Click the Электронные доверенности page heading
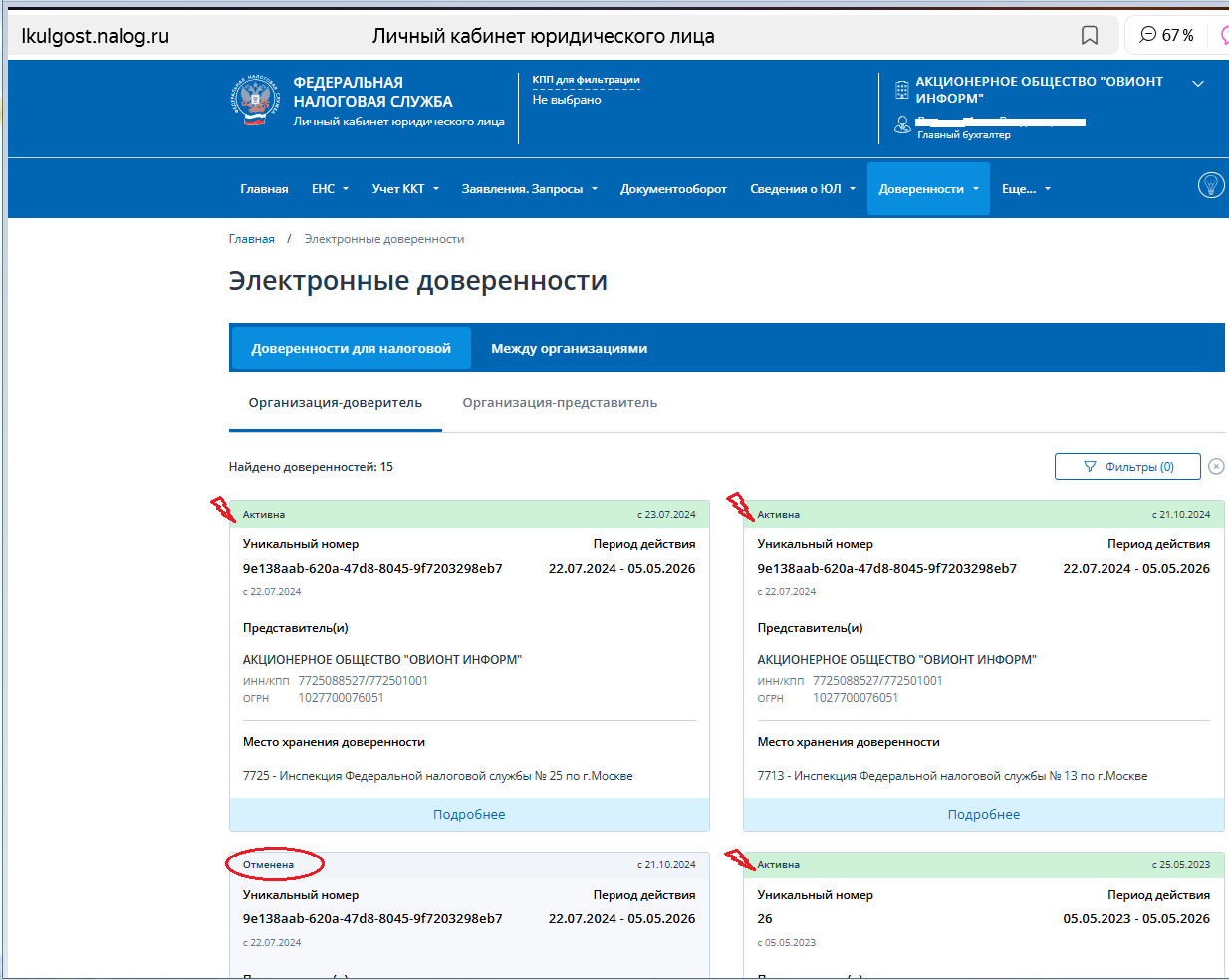 [418, 281]
